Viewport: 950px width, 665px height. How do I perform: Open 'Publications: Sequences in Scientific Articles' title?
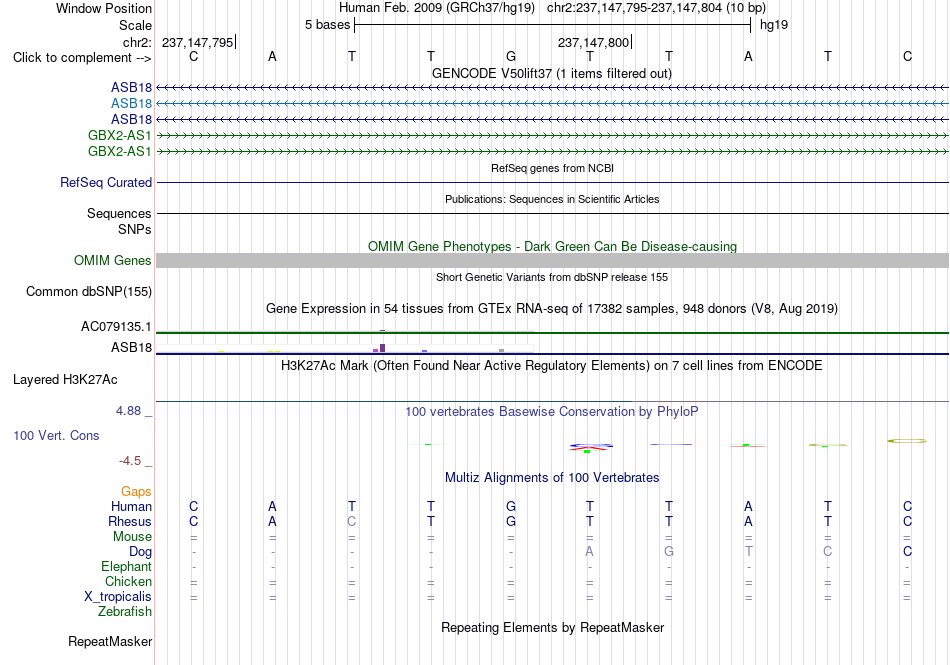point(552,199)
